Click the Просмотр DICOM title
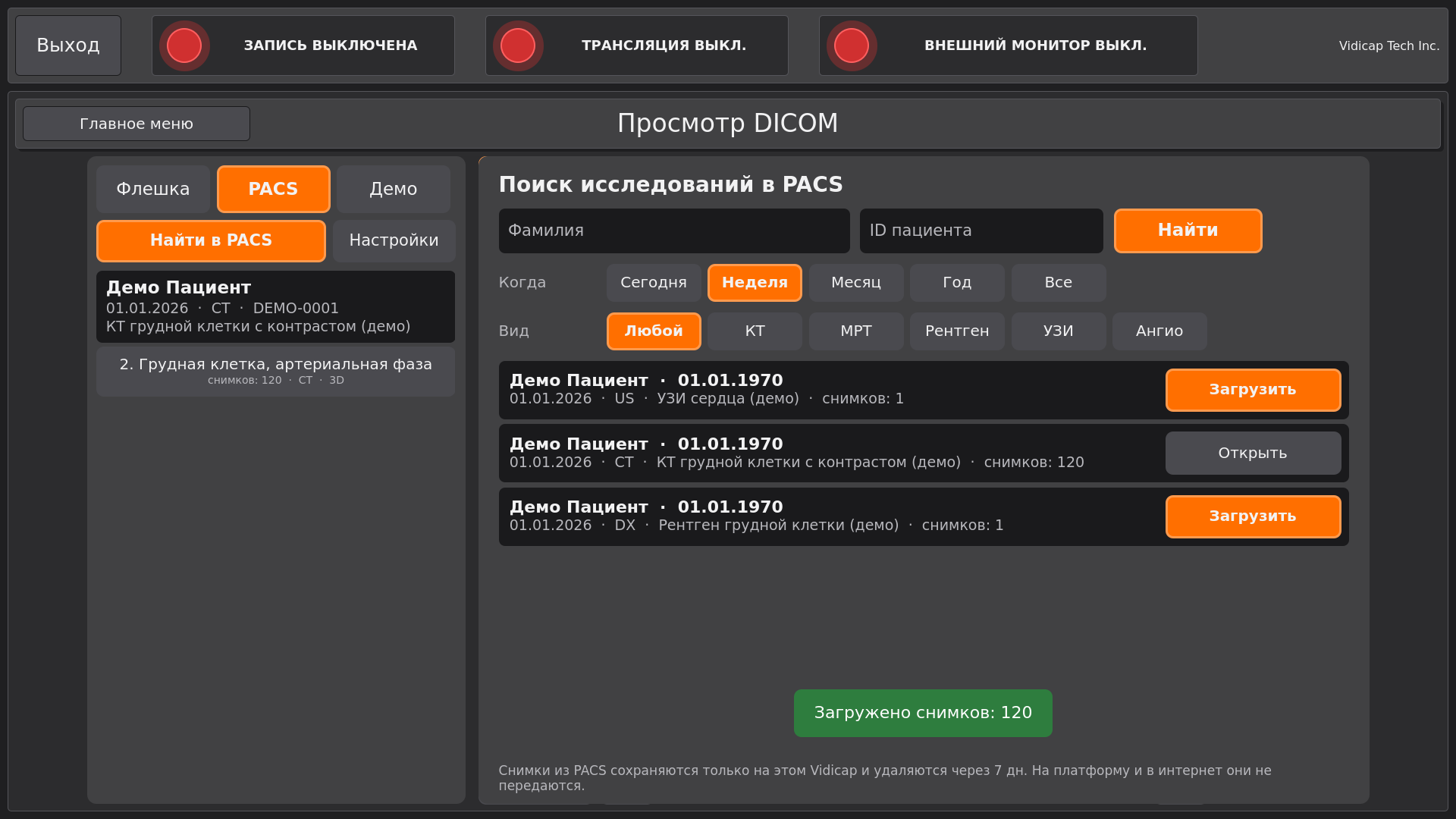Viewport: 1456px width, 819px height. (x=728, y=123)
